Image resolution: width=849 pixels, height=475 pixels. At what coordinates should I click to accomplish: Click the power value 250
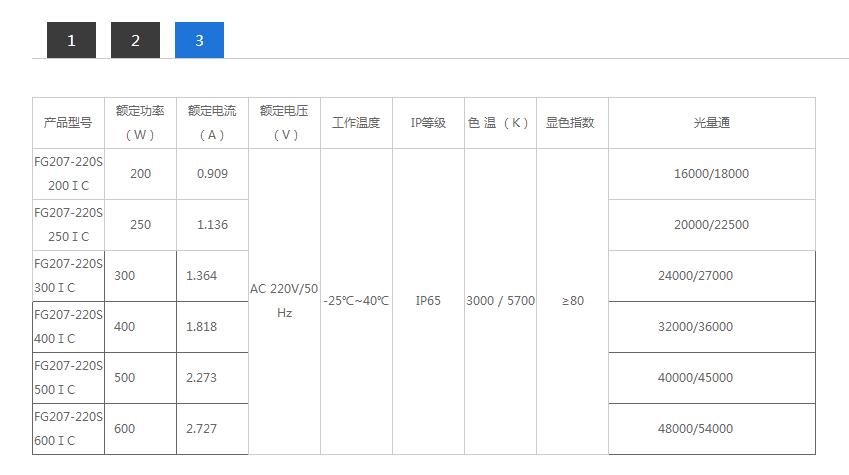point(140,225)
